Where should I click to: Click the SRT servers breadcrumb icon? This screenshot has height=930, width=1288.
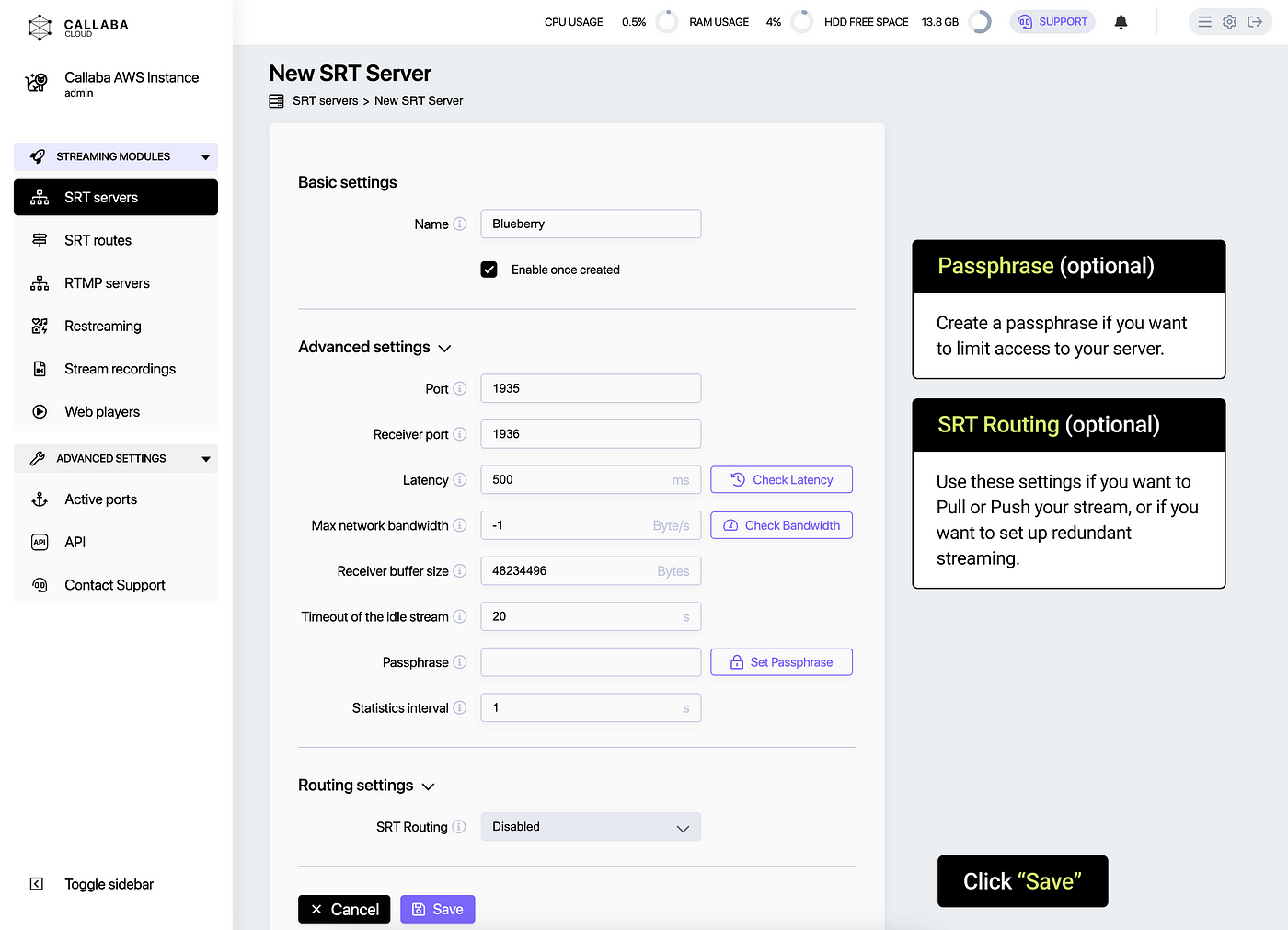tap(276, 101)
